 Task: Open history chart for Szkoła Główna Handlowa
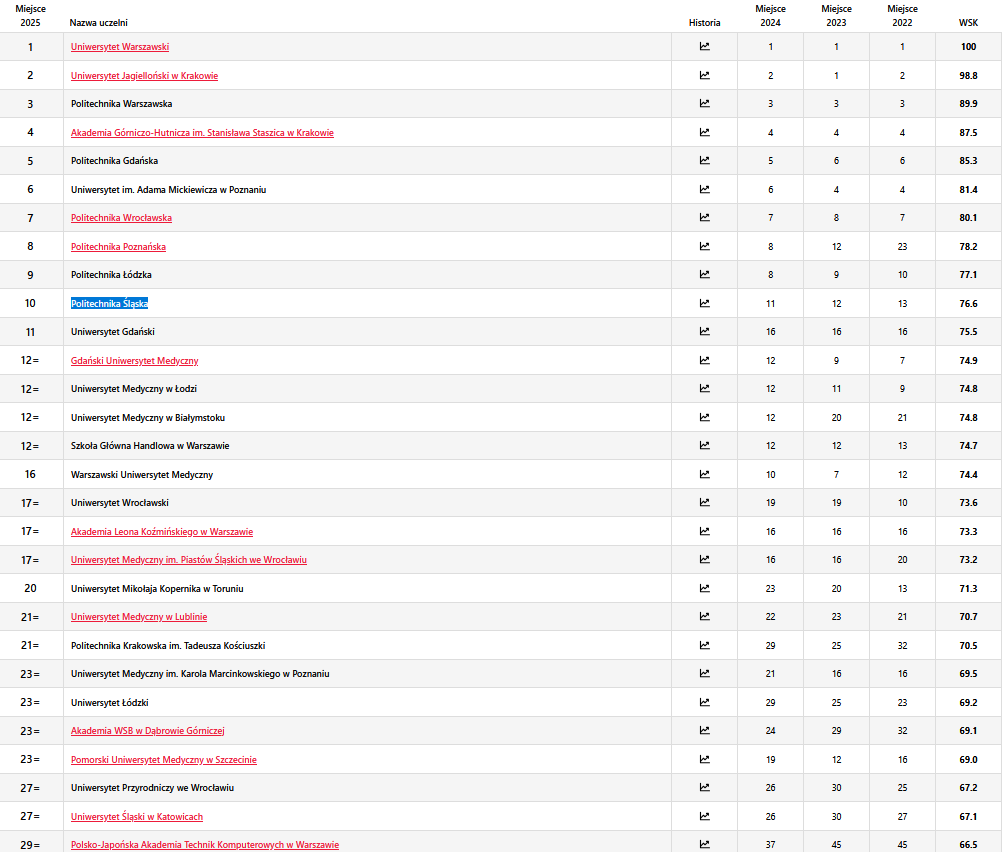(x=704, y=445)
